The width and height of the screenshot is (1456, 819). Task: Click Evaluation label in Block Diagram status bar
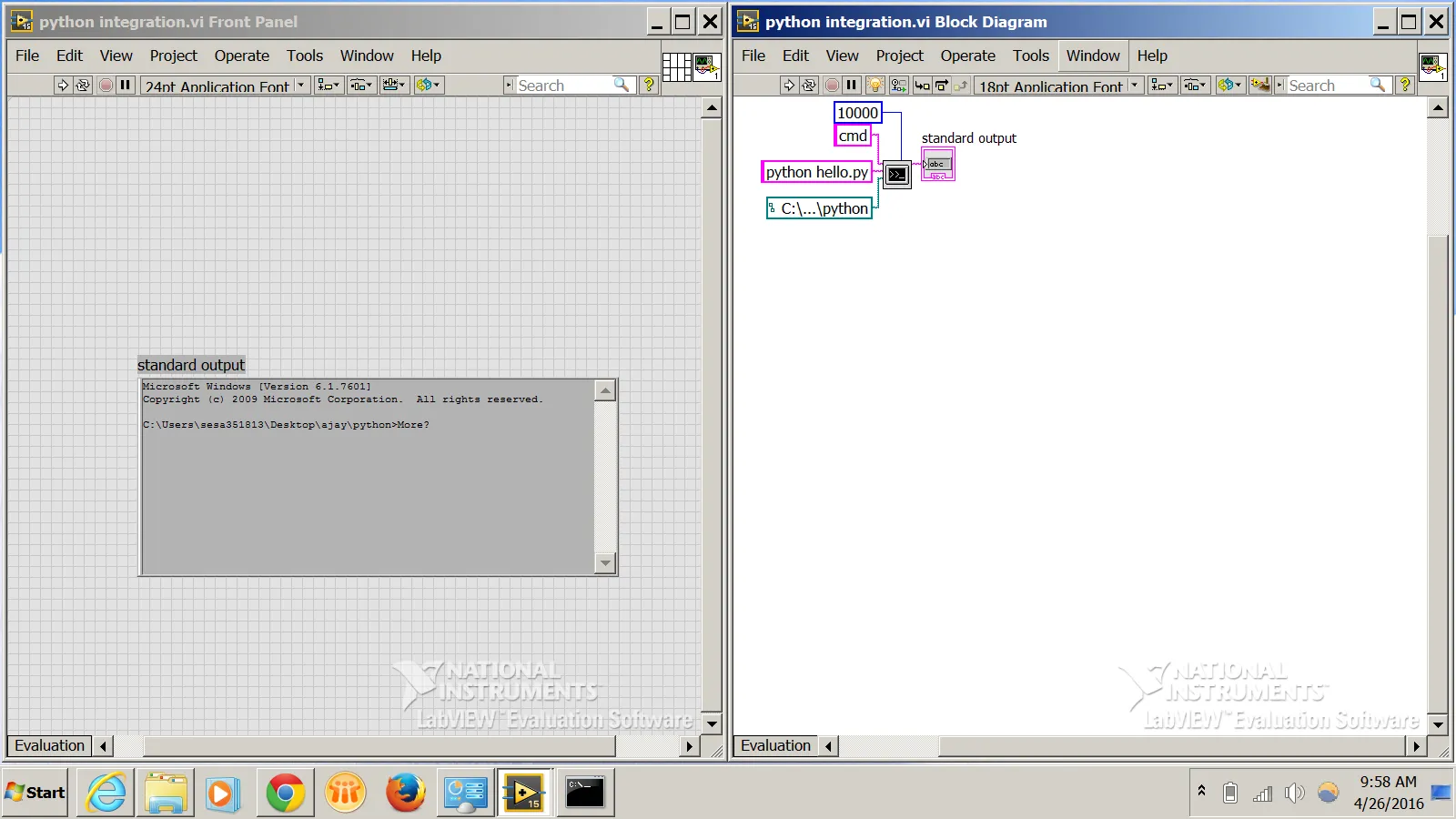tap(776, 745)
